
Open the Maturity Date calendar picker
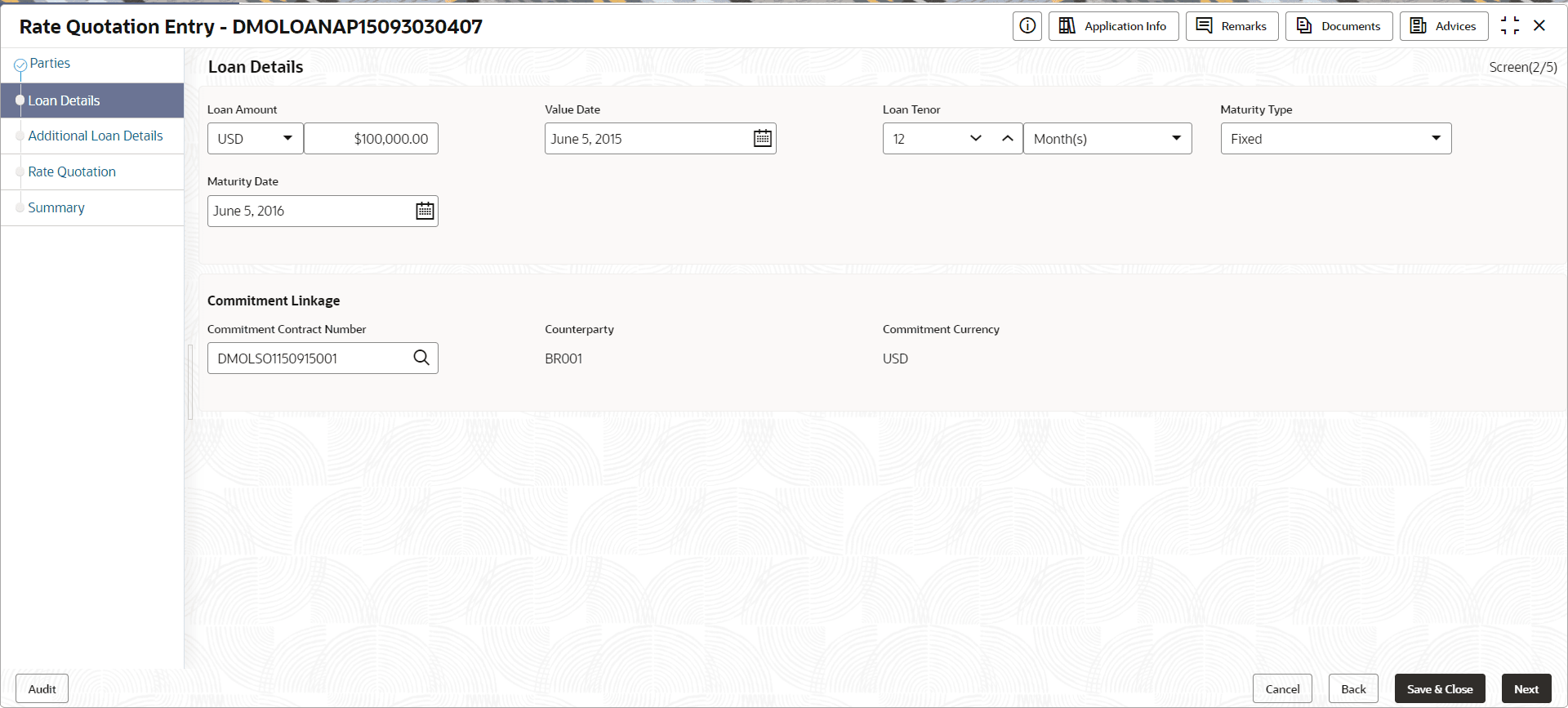click(425, 212)
